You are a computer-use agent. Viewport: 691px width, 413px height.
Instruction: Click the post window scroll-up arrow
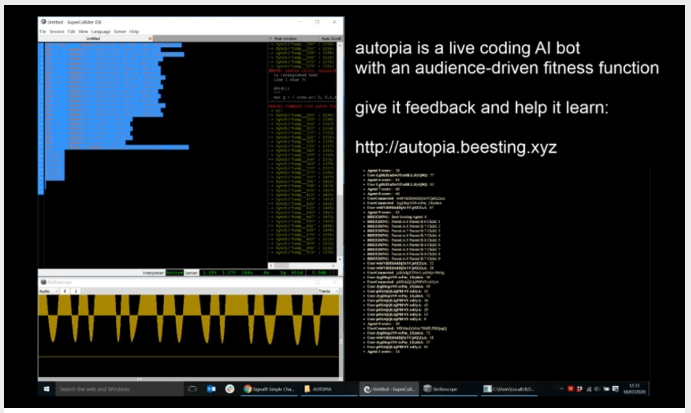click(340, 45)
